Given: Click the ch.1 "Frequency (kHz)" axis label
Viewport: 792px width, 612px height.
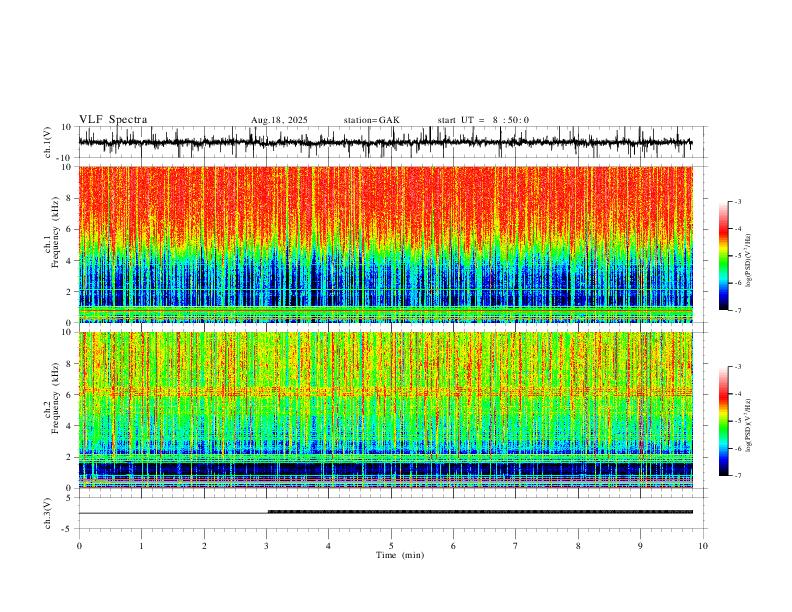Looking at the screenshot, I should coord(55,232).
